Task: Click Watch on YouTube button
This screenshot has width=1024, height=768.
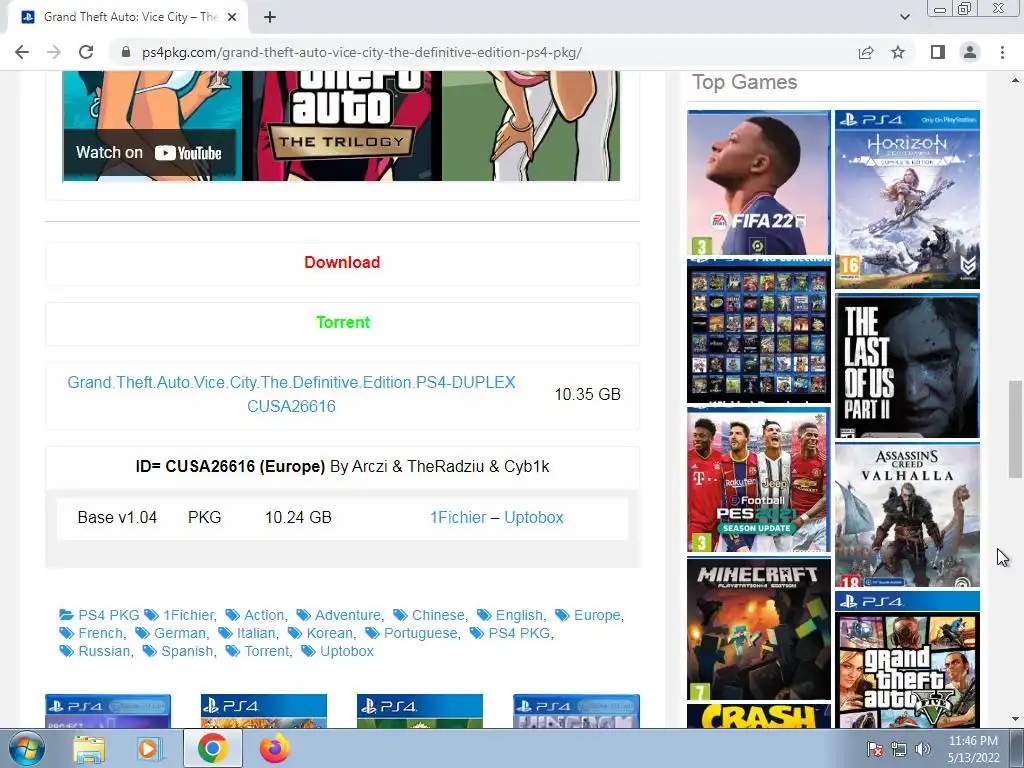Action: pos(149,153)
